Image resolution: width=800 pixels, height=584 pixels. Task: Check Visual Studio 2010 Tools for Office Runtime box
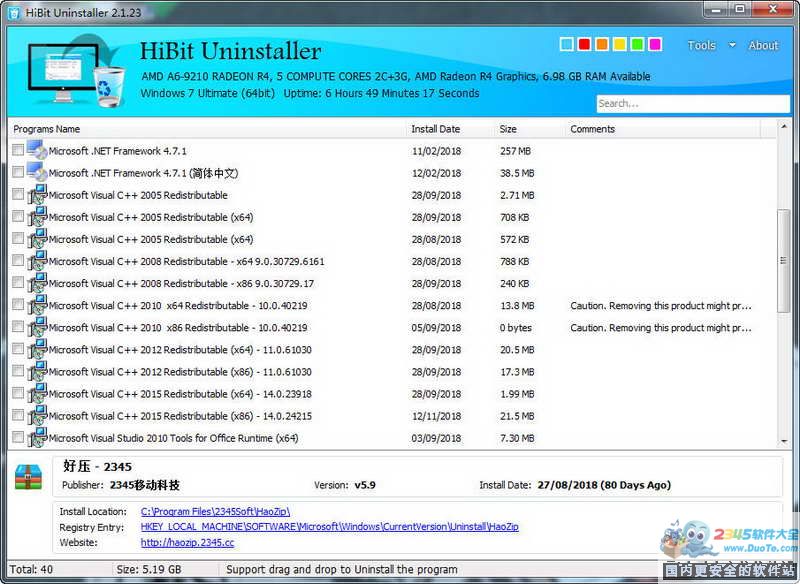pos(18,437)
